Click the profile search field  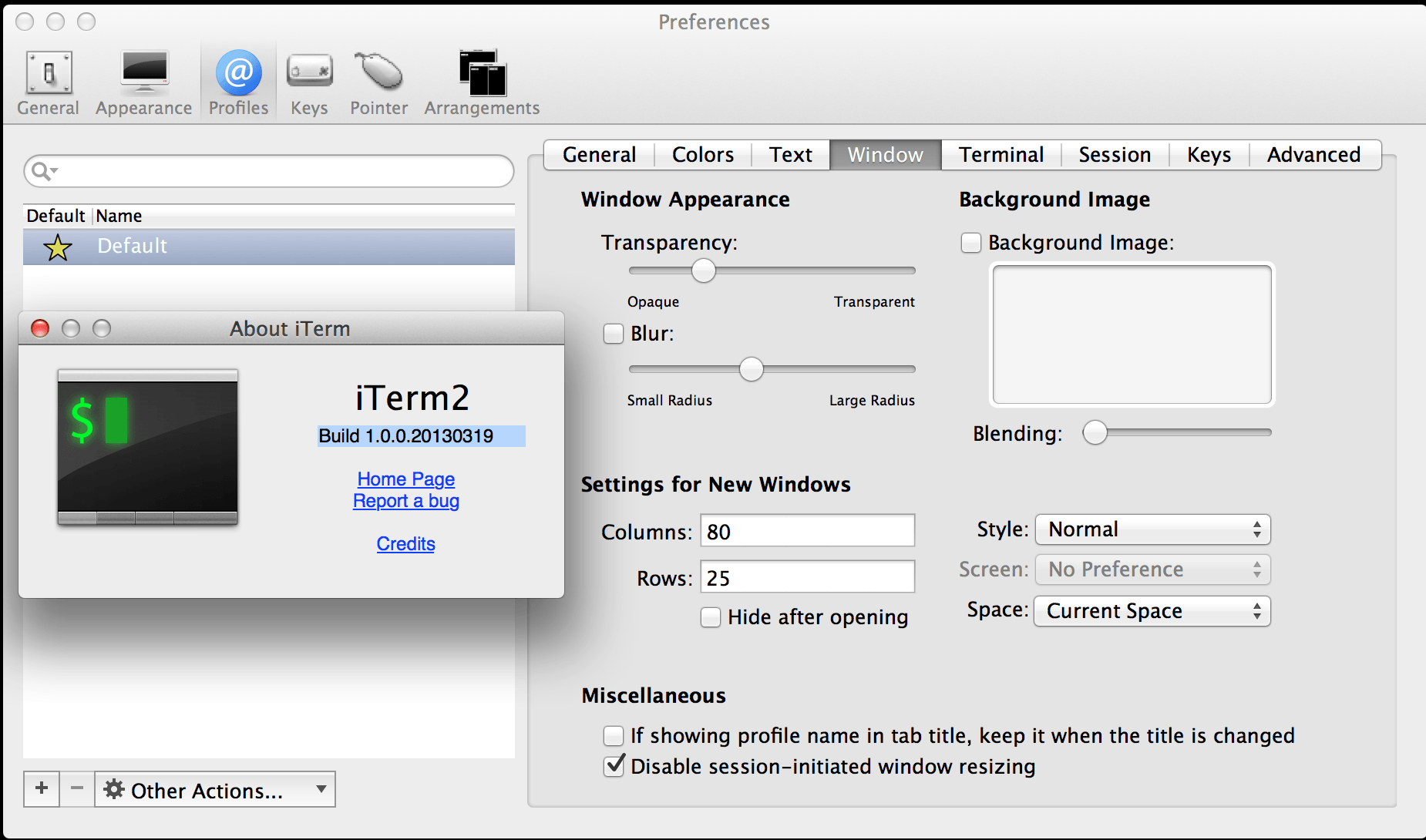[269, 171]
